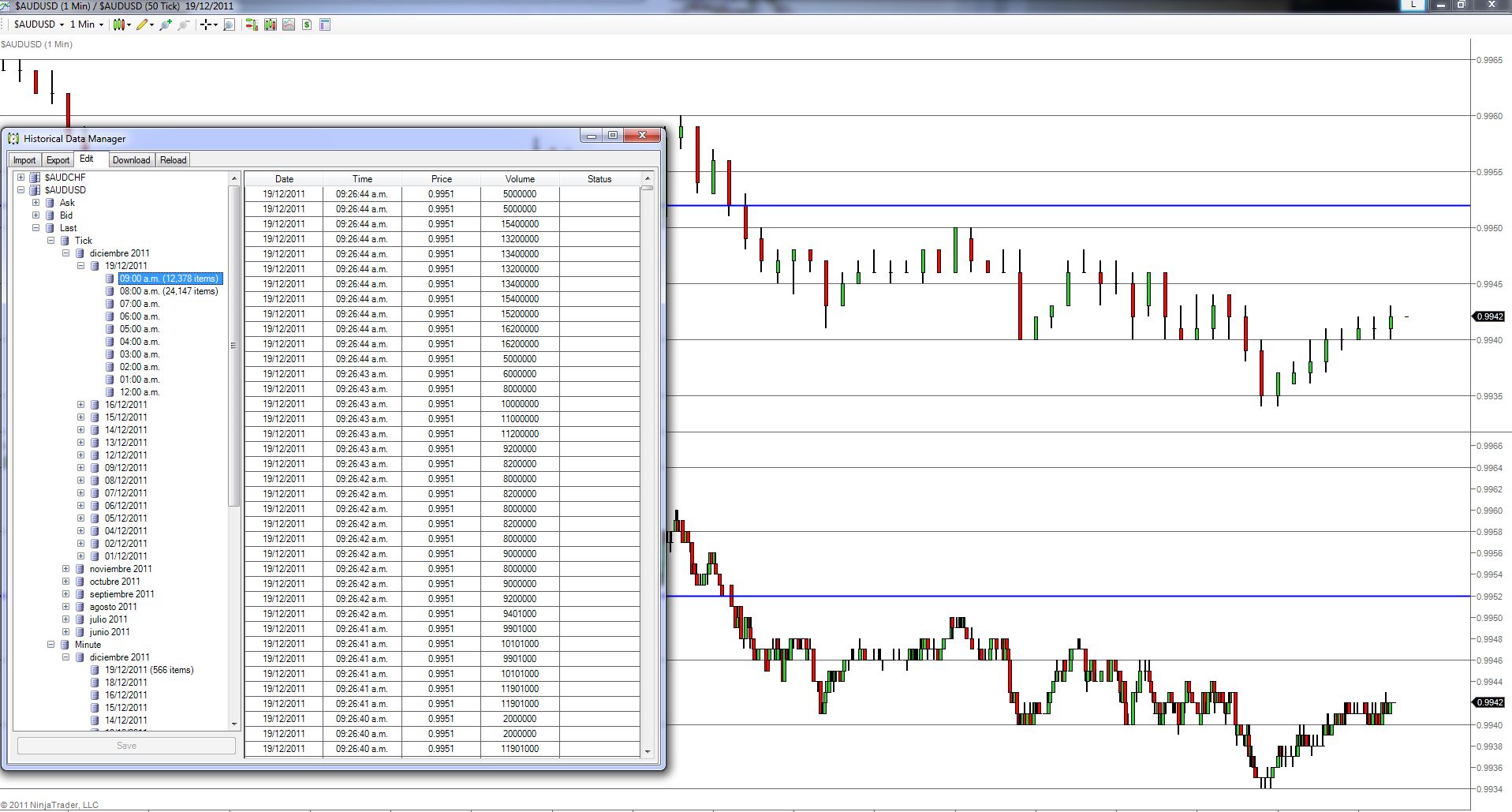The image size is (1512, 812).
Task: Expand the 16/12/2011 tick date node
Action: (x=80, y=405)
